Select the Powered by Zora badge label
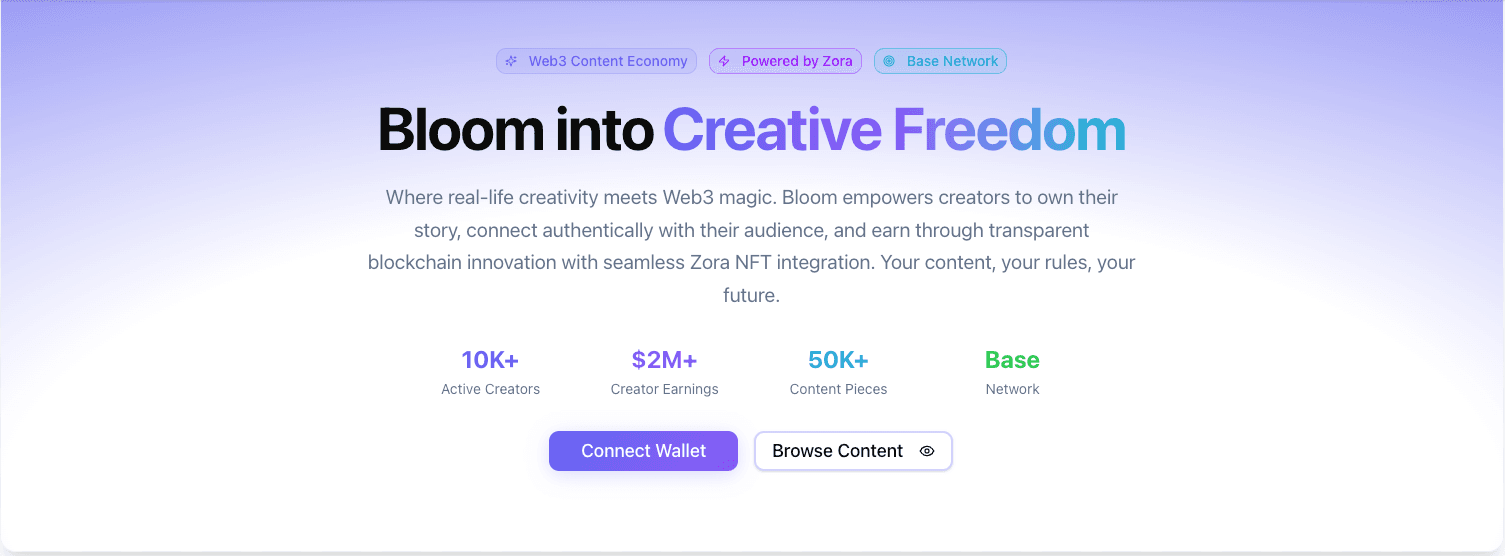 [x=797, y=61]
